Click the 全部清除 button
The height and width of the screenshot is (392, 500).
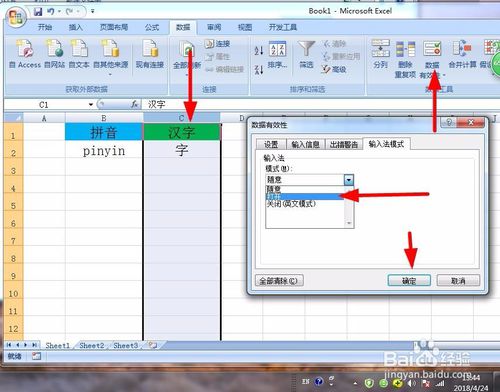(279, 281)
